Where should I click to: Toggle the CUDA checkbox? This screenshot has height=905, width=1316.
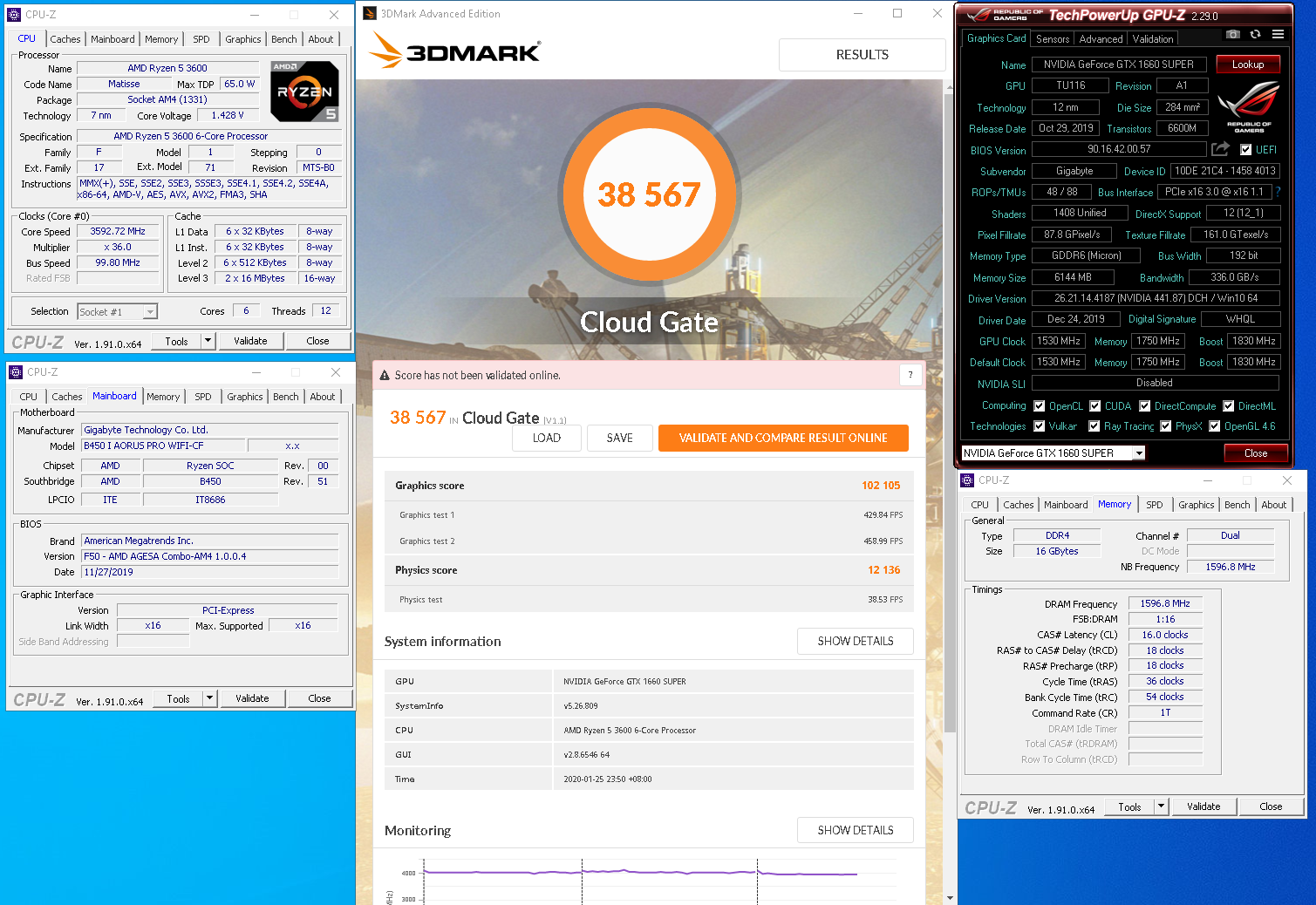point(1094,406)
